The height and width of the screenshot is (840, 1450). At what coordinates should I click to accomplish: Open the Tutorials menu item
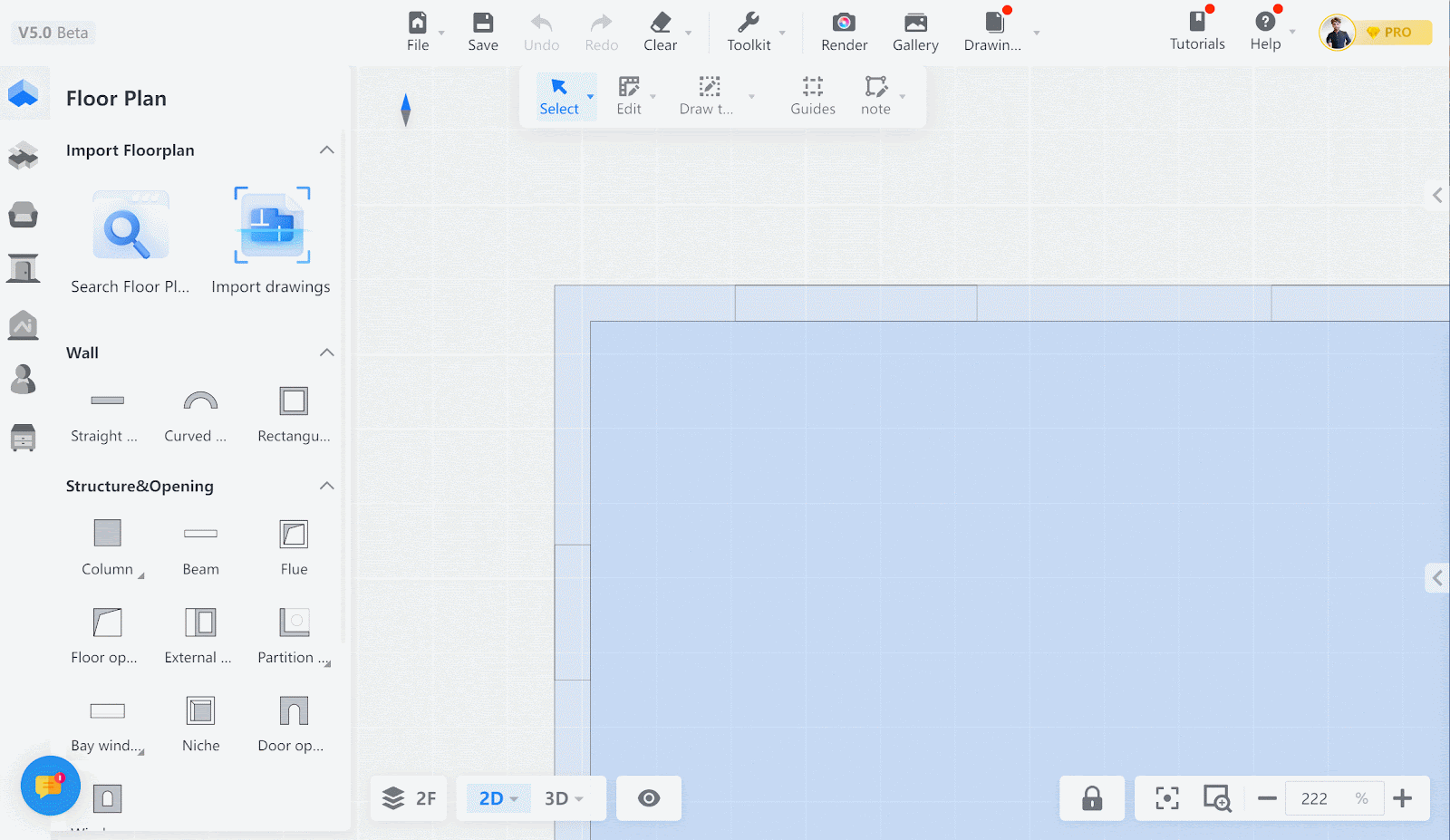point(1196,32)
